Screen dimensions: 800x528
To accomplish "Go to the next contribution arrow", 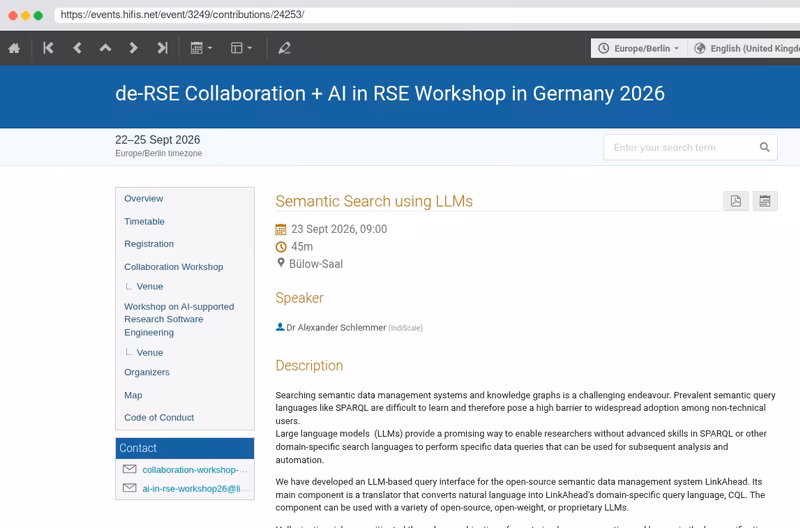I will (133, 48).
